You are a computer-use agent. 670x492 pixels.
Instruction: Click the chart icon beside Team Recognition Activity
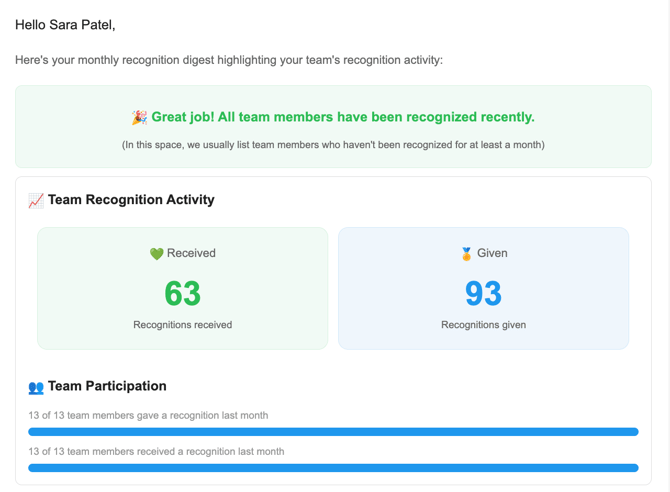click(x=36, y=200)
